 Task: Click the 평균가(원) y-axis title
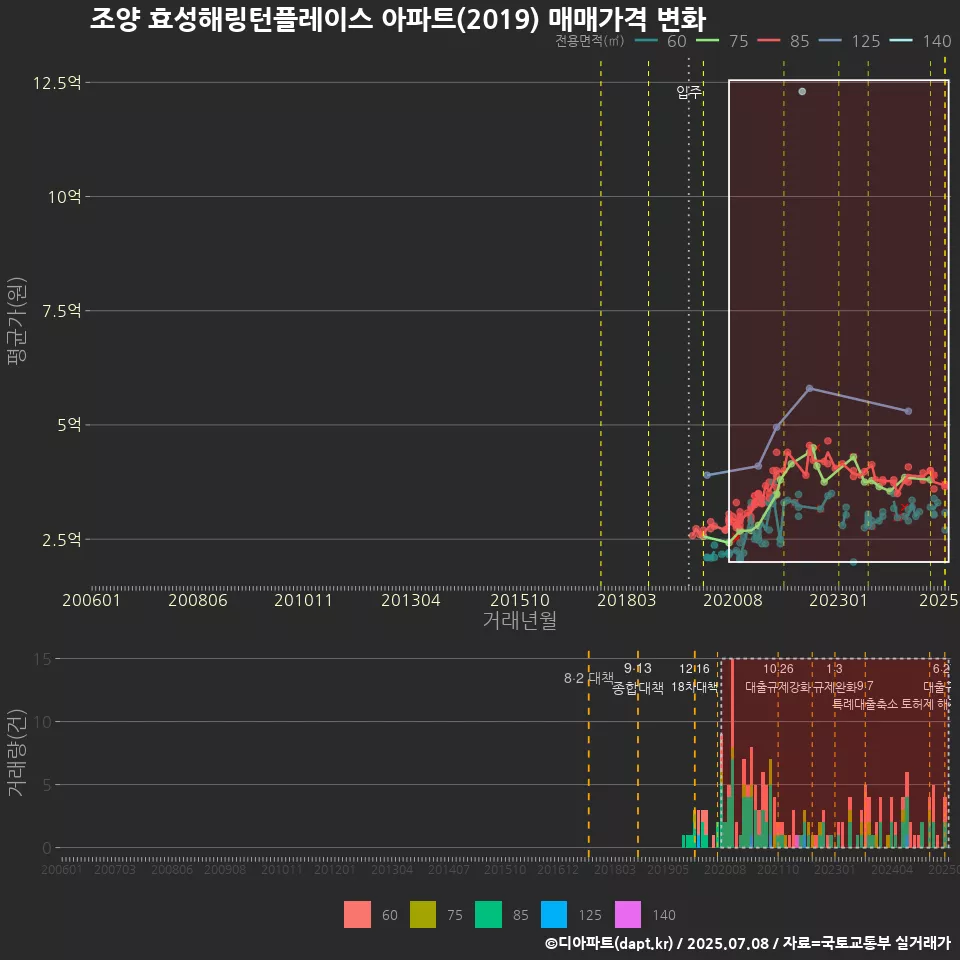17,321
